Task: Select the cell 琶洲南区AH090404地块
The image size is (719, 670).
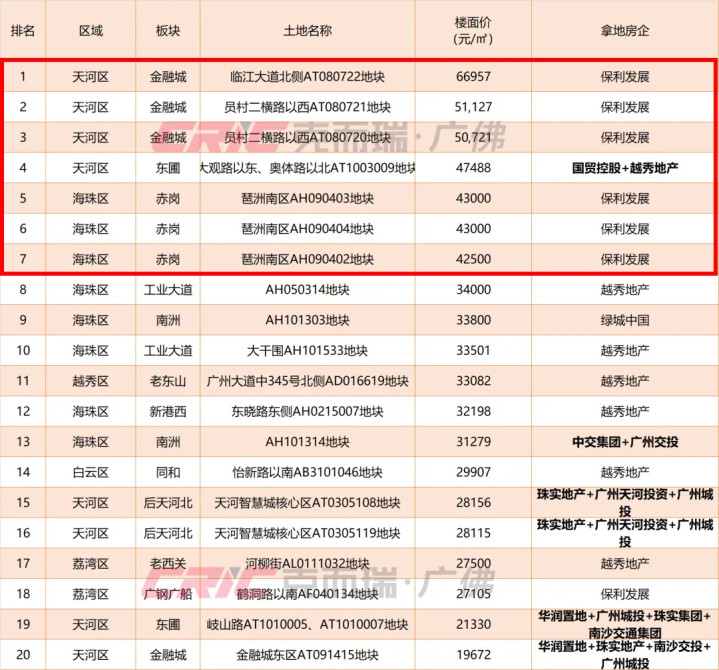Action: (x=307, y=229)
